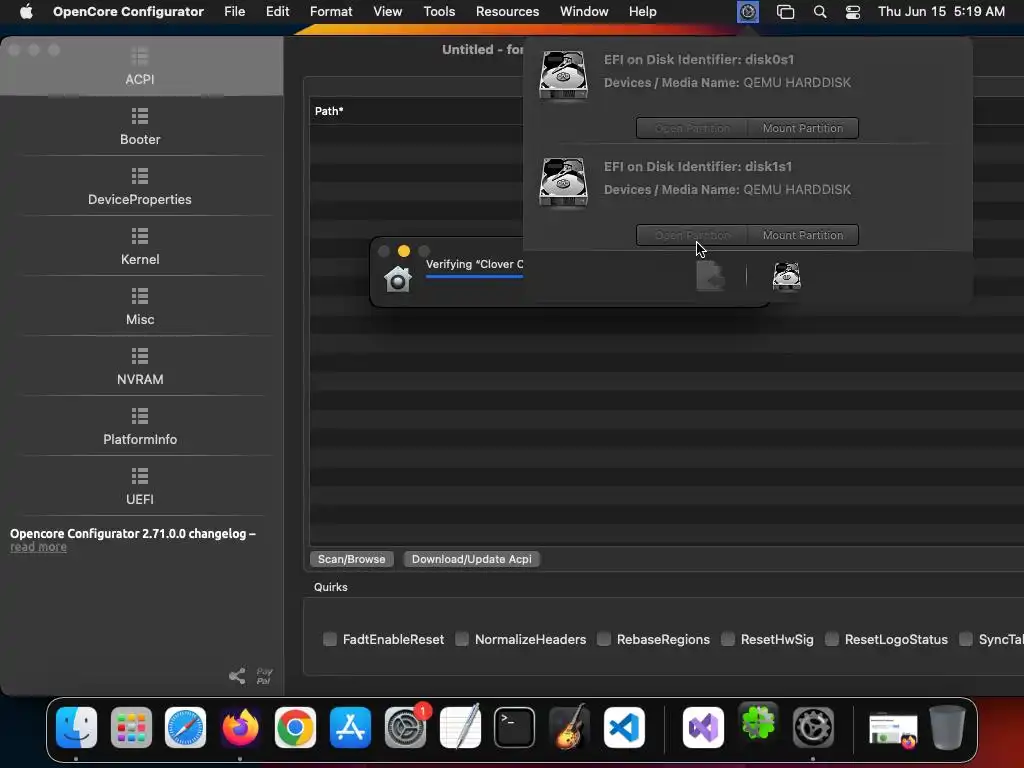Click Download/Update Acpi button
This screenshot has width=1024, height=768.
pos(472,559)
